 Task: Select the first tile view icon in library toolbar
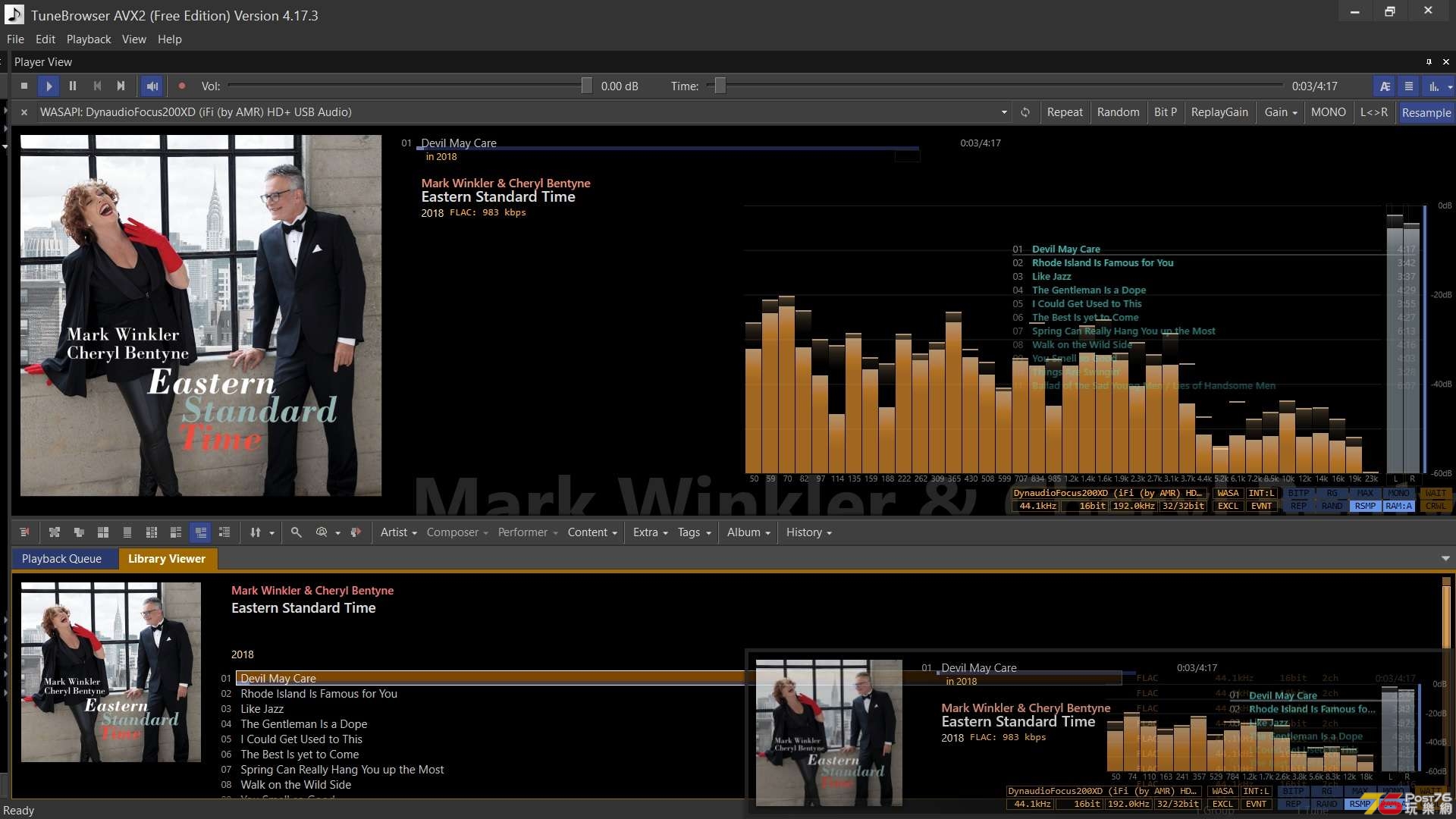55,532
